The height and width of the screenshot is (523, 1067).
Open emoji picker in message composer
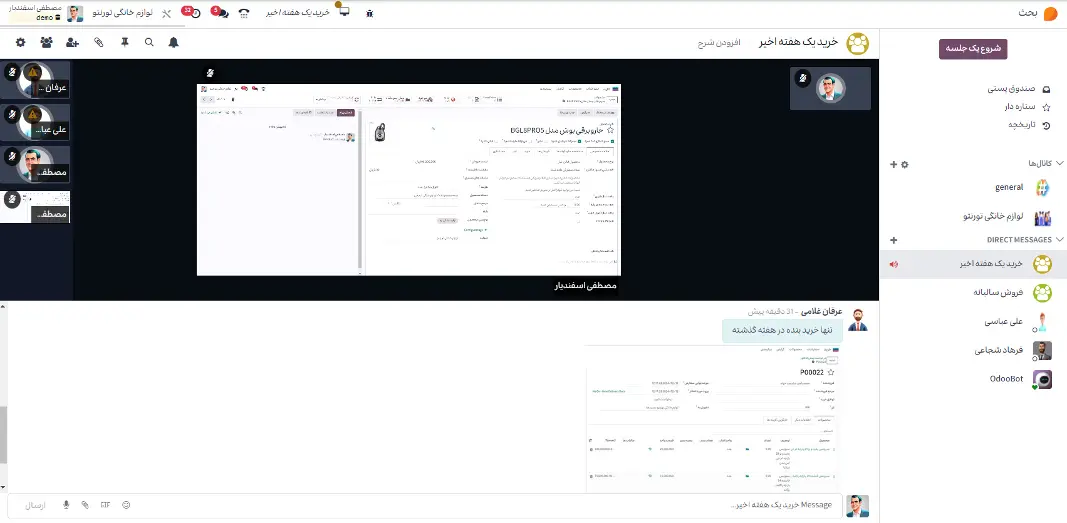tap(126, 505)
